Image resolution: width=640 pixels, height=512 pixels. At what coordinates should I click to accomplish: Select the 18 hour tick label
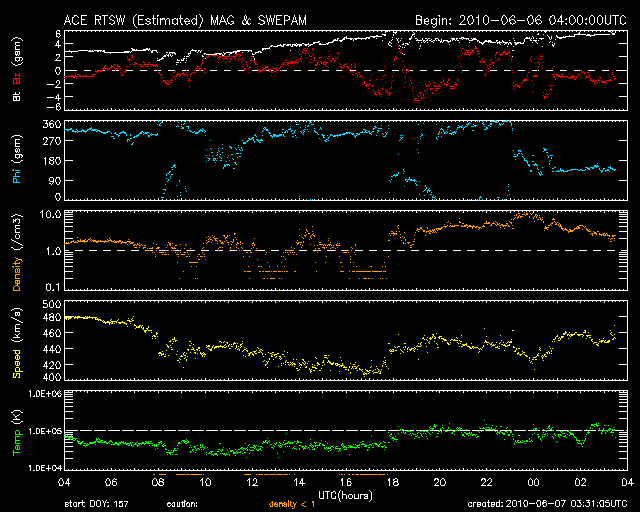(x=393, y=483)
